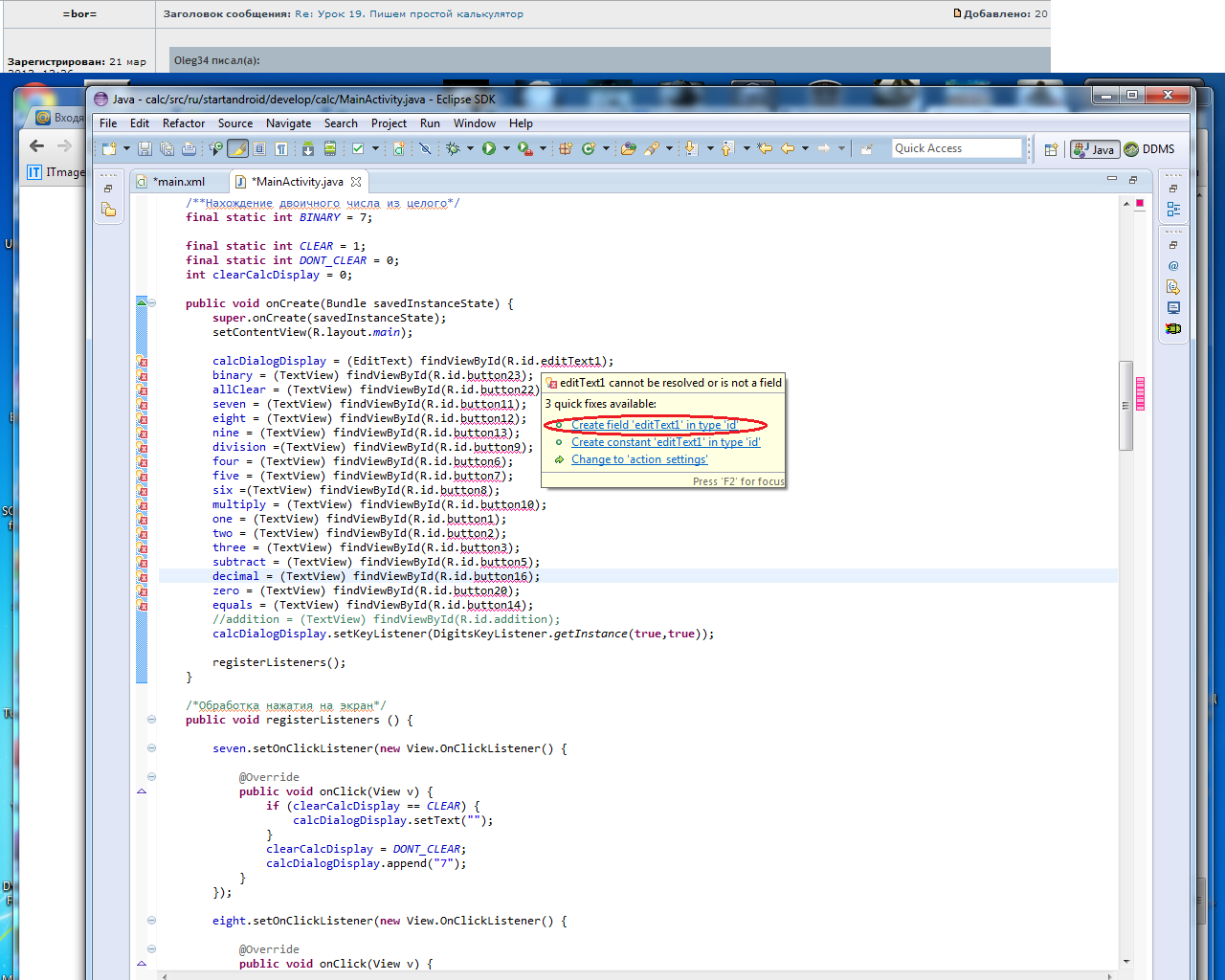Navigate Back with yellow left arrow

tap(787, 148)
